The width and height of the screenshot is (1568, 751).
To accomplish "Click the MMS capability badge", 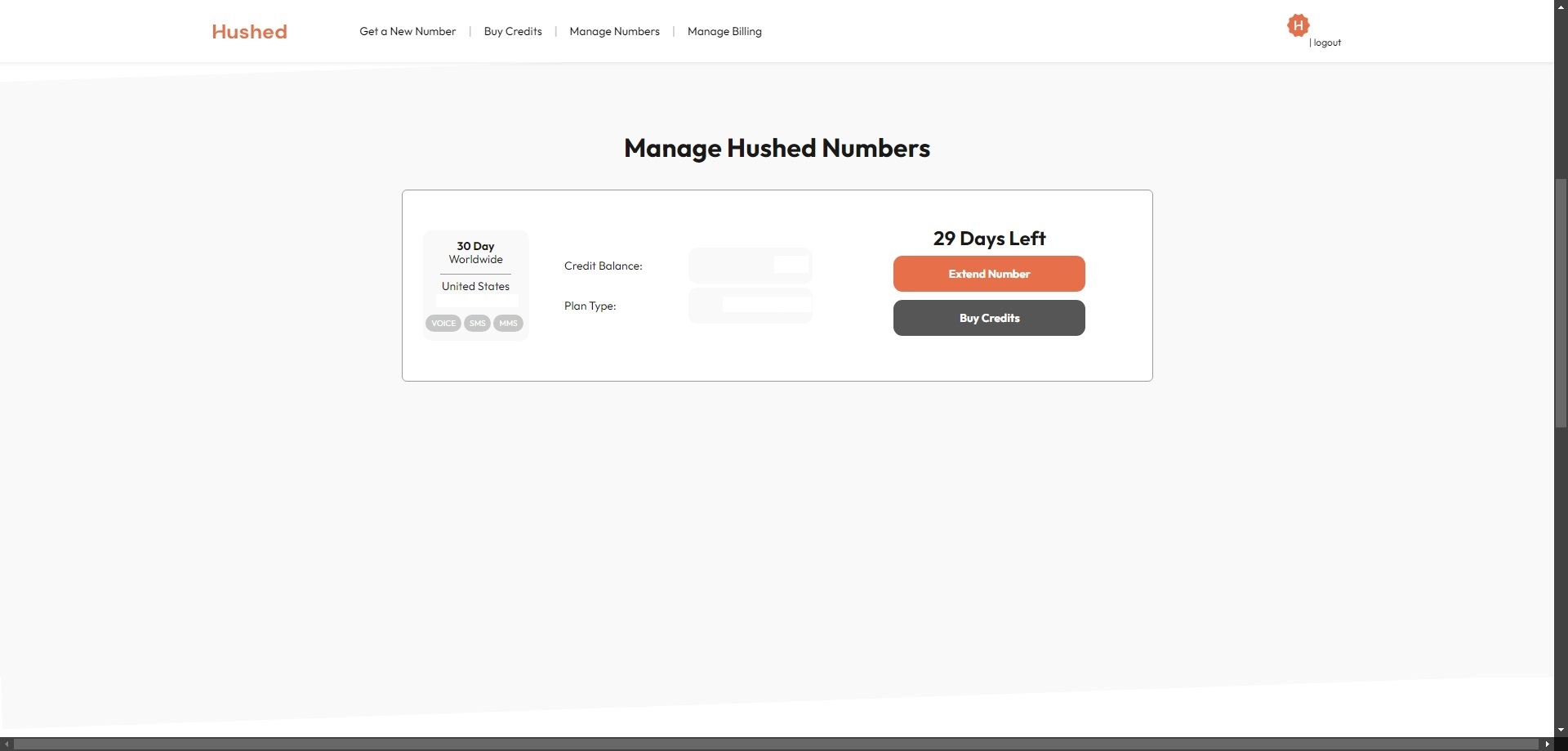I will coord(508,324).
